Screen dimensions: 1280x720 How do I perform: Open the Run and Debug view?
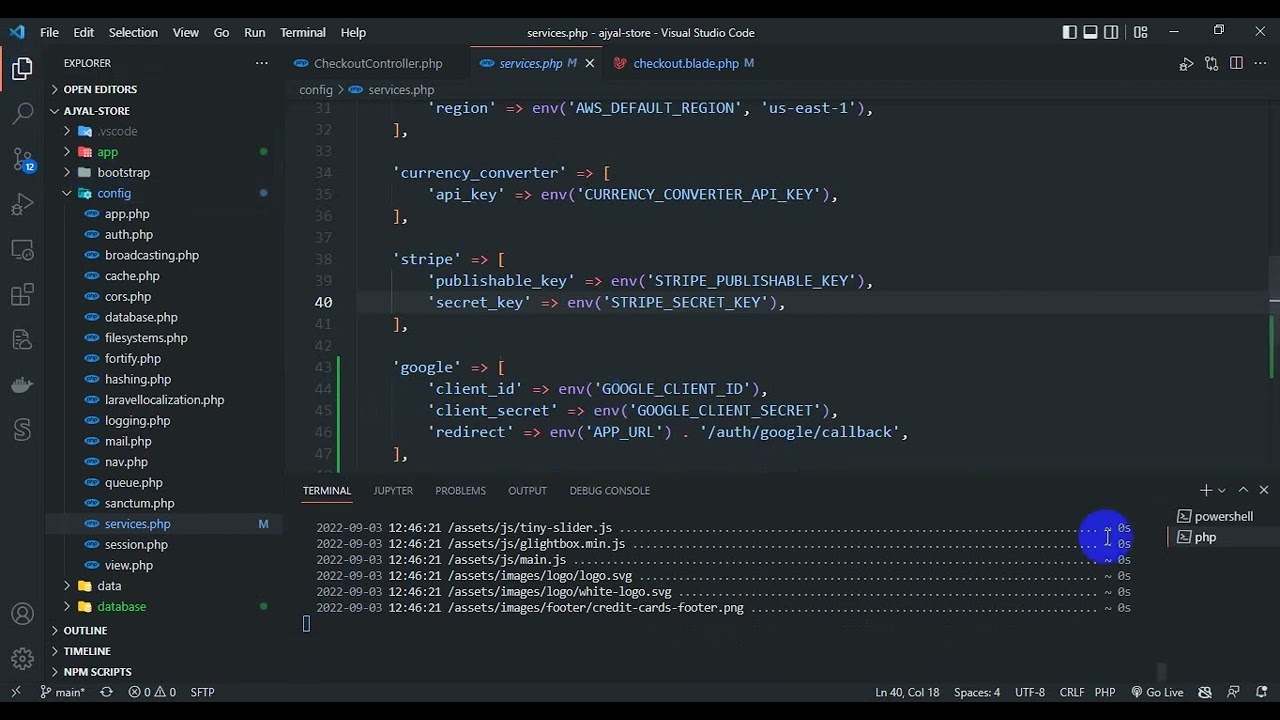click(22, 205)
